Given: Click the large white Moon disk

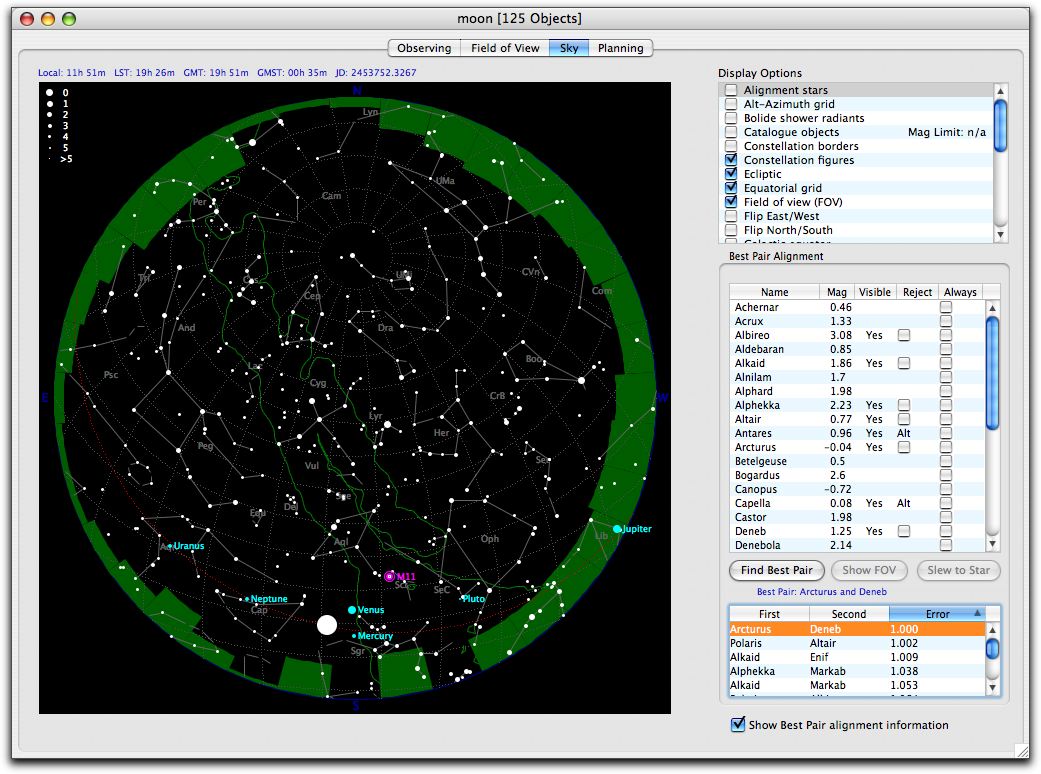Looking at the screenshot, I should (x=327, y=625).
